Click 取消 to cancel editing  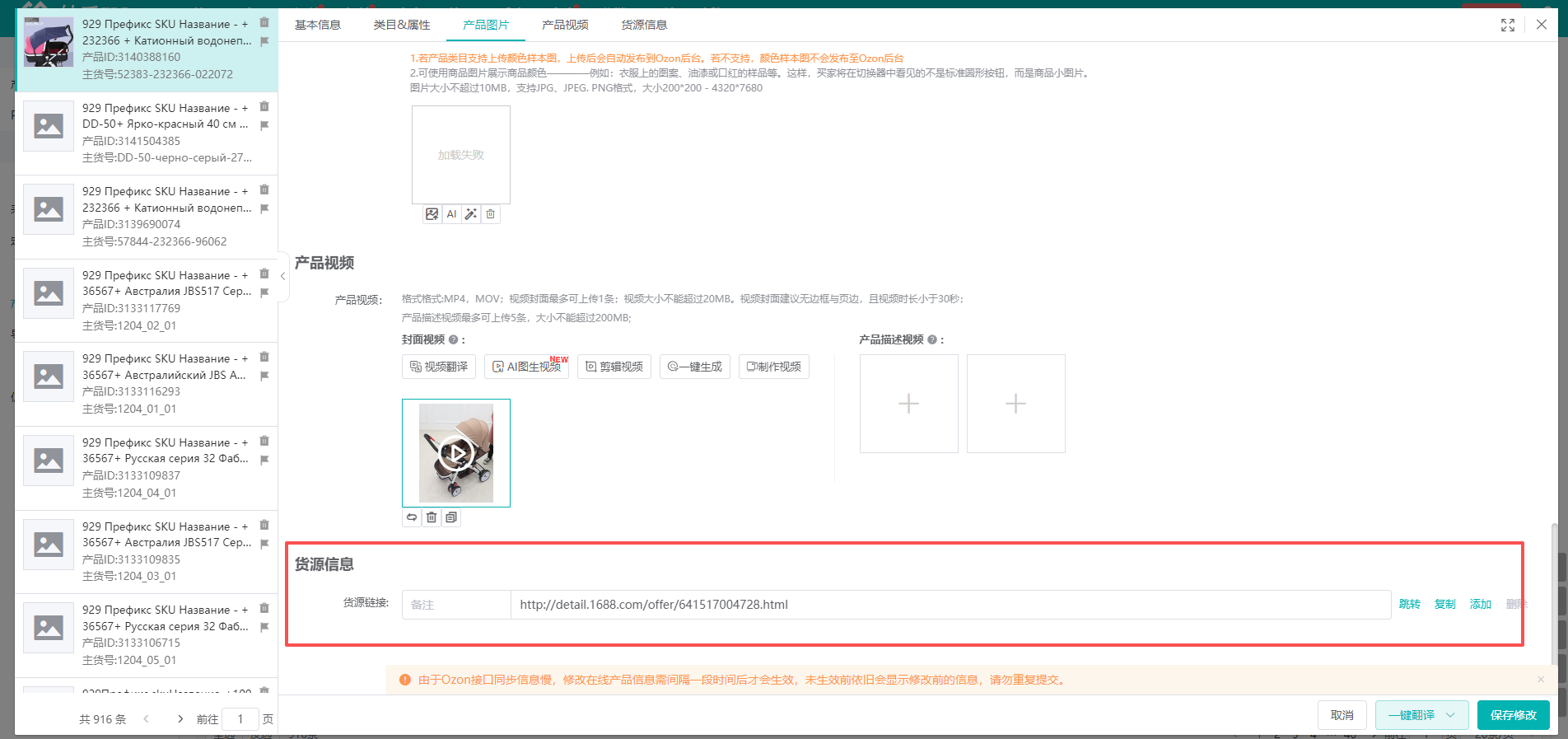point(1342,715)
